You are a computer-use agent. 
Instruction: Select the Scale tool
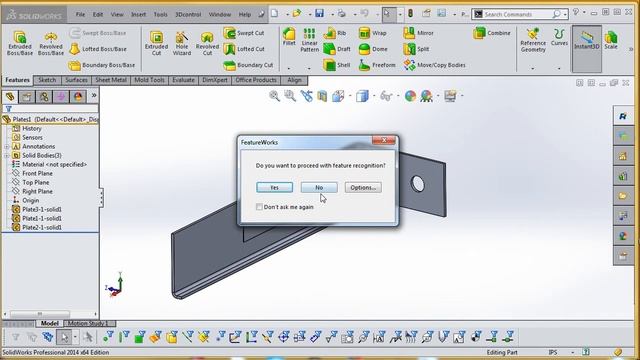(611, 40)
